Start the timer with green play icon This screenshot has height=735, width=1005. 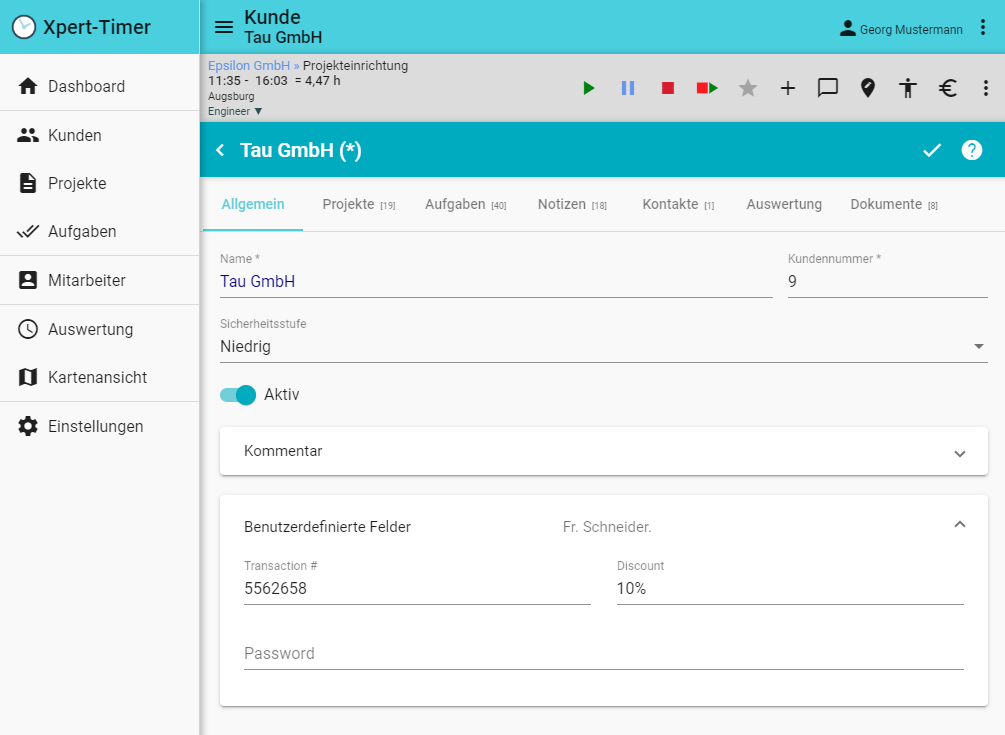point(588,88)
